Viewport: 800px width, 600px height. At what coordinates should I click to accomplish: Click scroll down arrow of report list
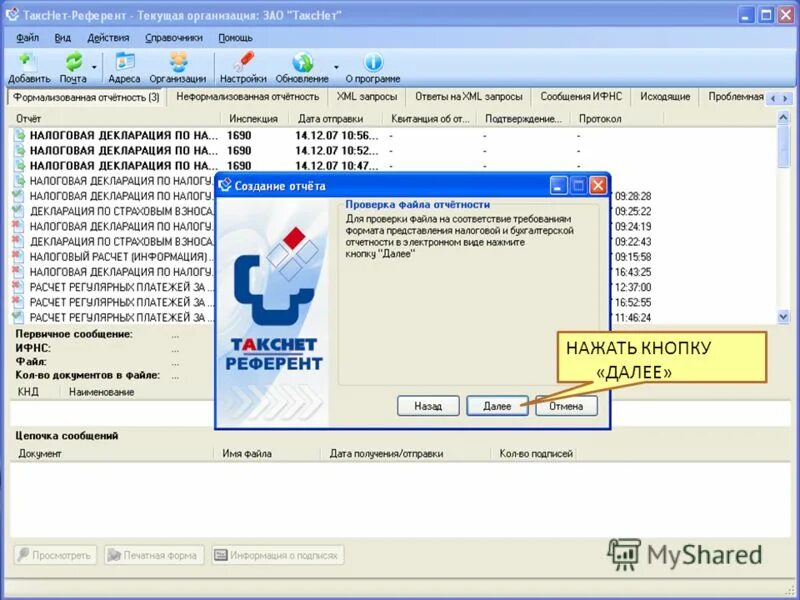tap(784, 317)
